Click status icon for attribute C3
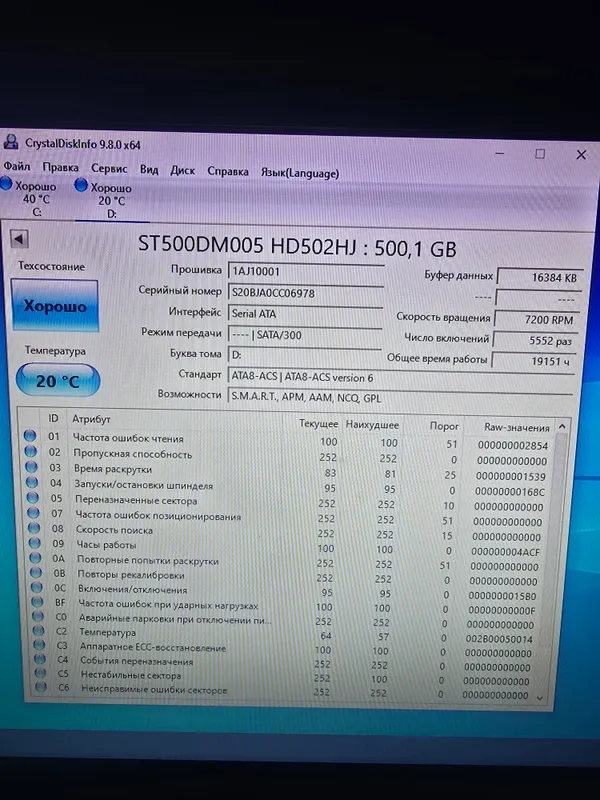The height and width of the screenshot is (800, 600). coord(39,645)
